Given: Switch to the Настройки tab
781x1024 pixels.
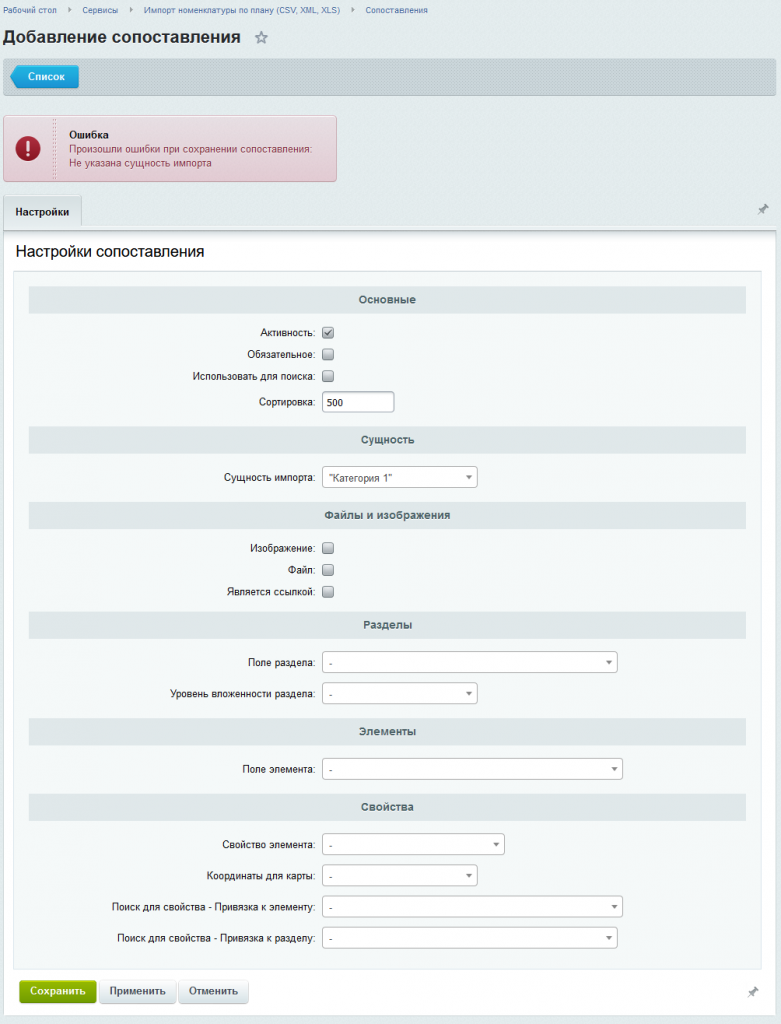Looking at the screenshot, I should [x=42, y=212].
